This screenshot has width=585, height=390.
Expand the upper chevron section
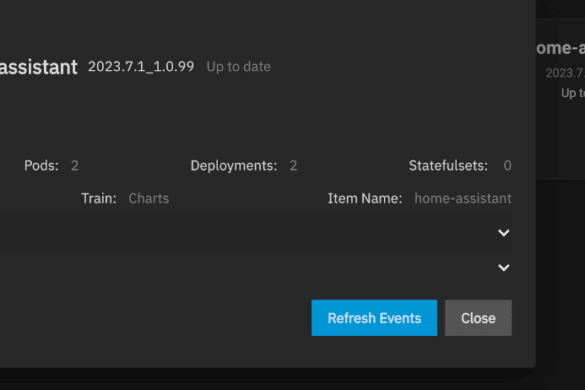pyautogui.click(x=504, y=233)
